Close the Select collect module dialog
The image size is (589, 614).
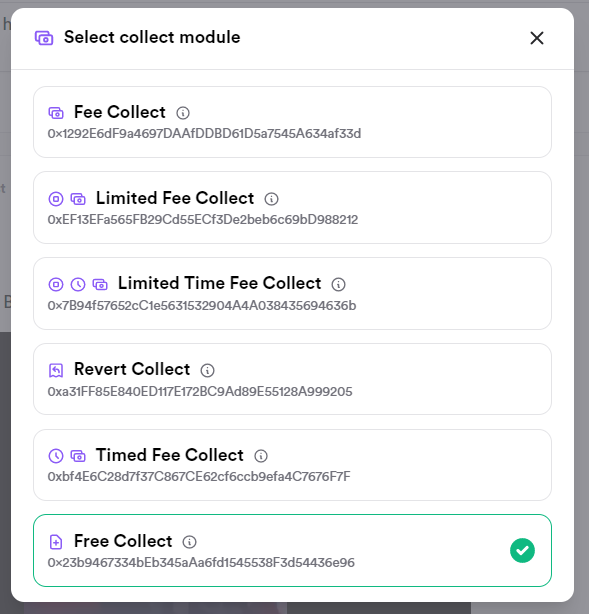[x=537, y=38]
